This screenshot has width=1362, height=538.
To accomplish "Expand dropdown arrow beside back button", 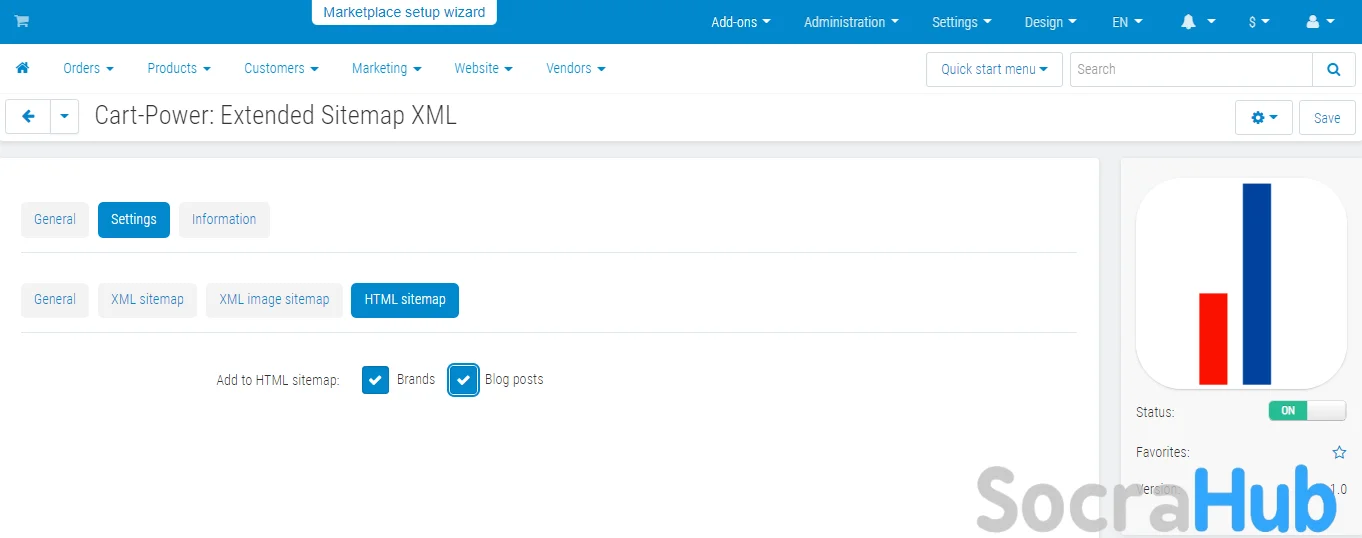I will [64, 117].
